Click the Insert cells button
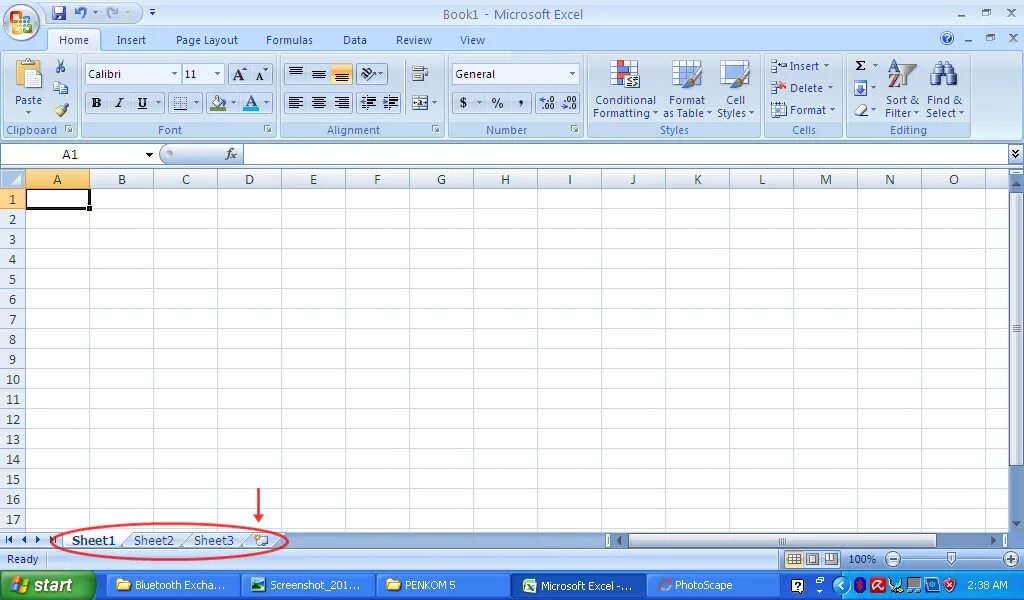Viewport: 1024px width, 600px height. (800, 66)
